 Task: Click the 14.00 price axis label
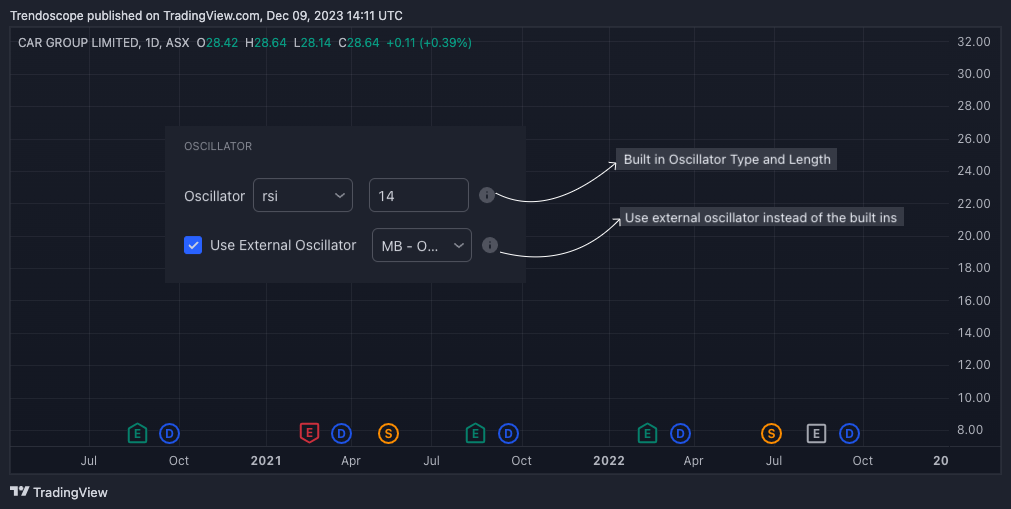(x=974, y=333)
